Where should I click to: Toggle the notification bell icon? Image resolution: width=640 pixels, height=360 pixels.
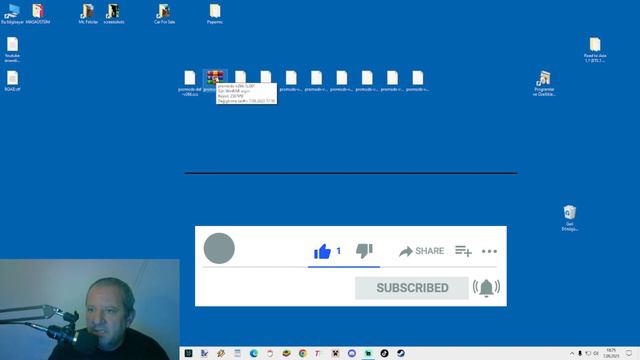click(486, 288)
